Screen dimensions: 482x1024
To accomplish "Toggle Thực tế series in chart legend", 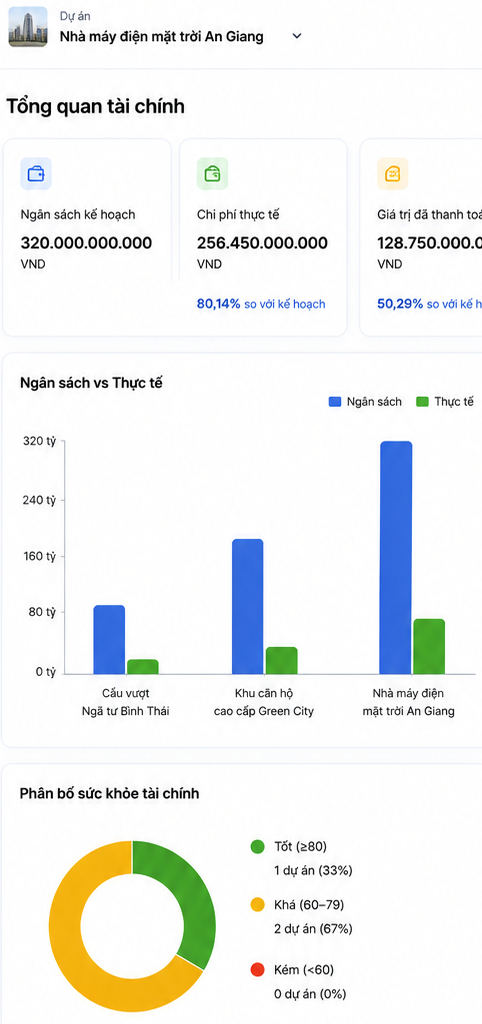I will click(x=445, y=402).
